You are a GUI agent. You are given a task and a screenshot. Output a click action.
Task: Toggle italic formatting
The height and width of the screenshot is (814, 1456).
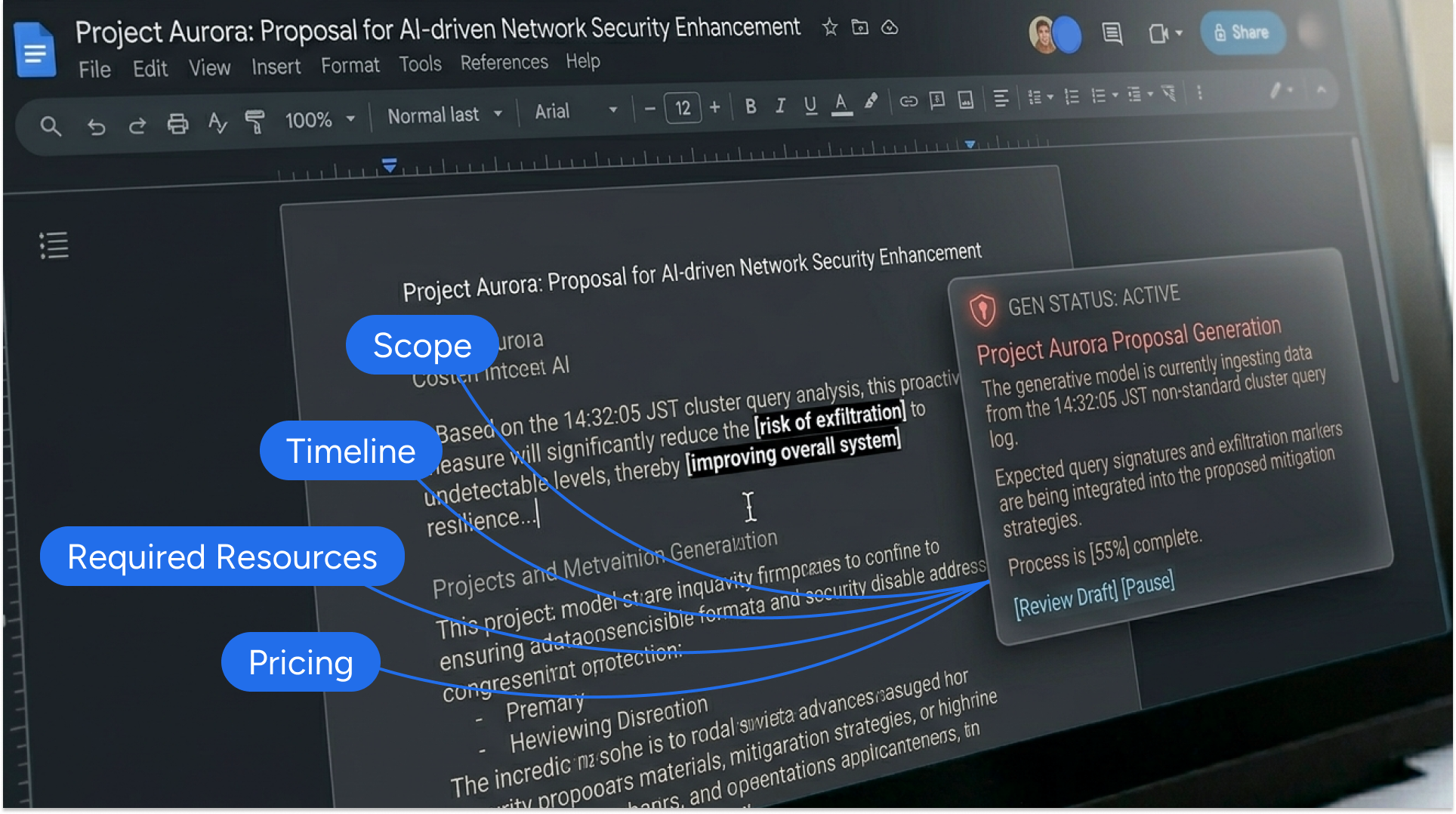point(780,106)
